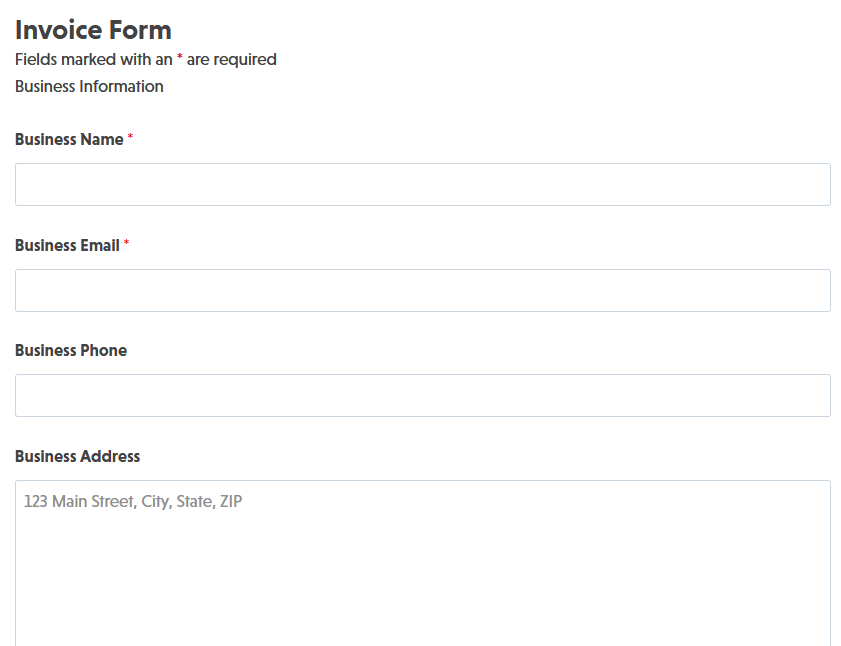Click the "City, State, ZIP" placeholder portion
This screenshot has width=841, height=646.
pyautogui.click(x=192, y=502)
